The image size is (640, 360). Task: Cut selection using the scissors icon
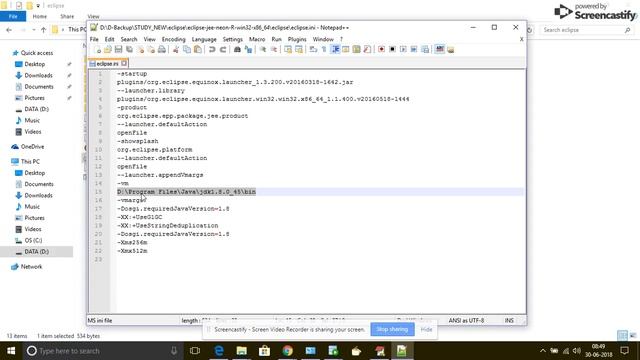(176, 49)
